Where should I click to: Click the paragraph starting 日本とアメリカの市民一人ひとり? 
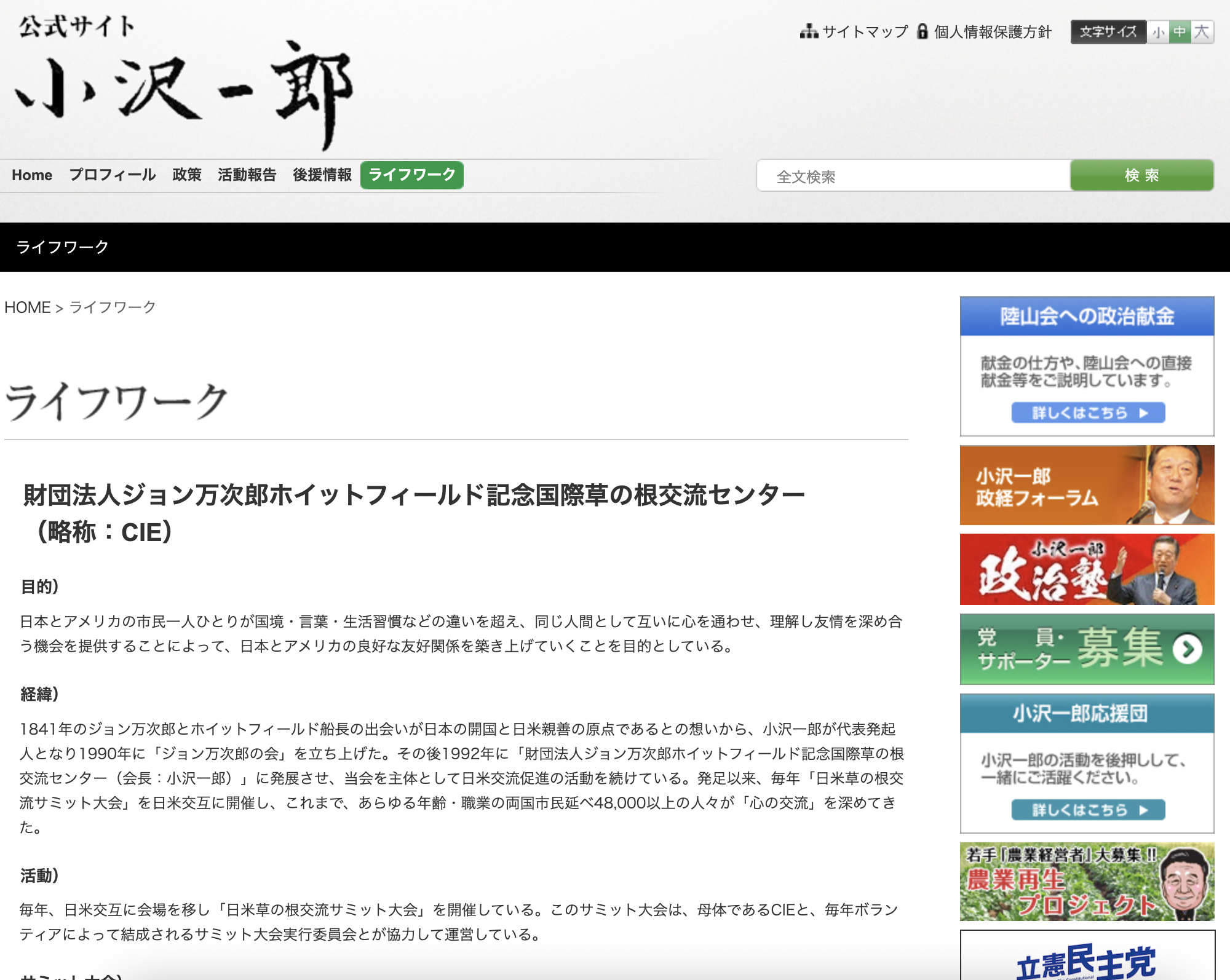click(x=461, y=634)
